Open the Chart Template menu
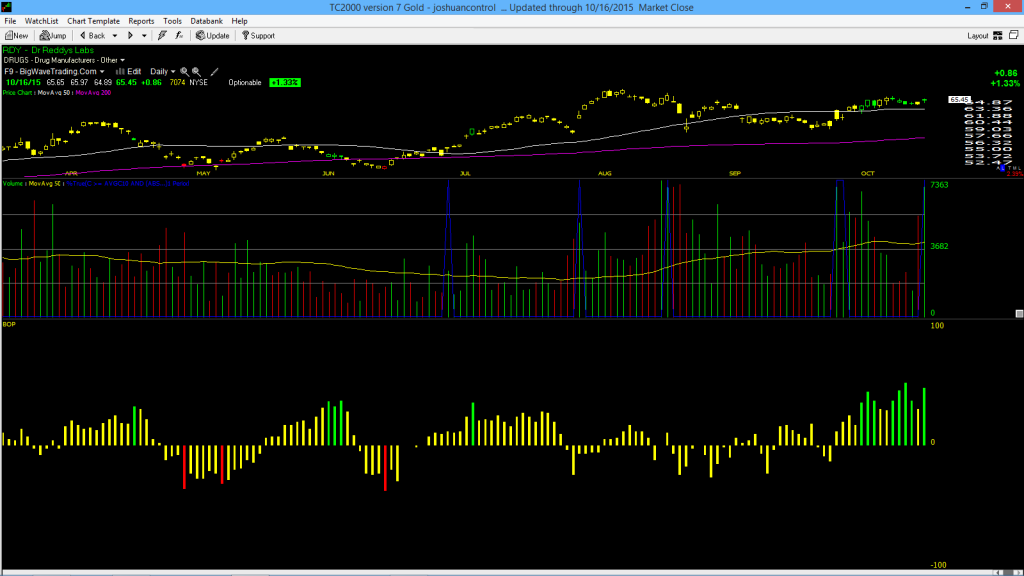This screenshot has width=1024, height=576. pyautogui.click(x=93, y=21)
